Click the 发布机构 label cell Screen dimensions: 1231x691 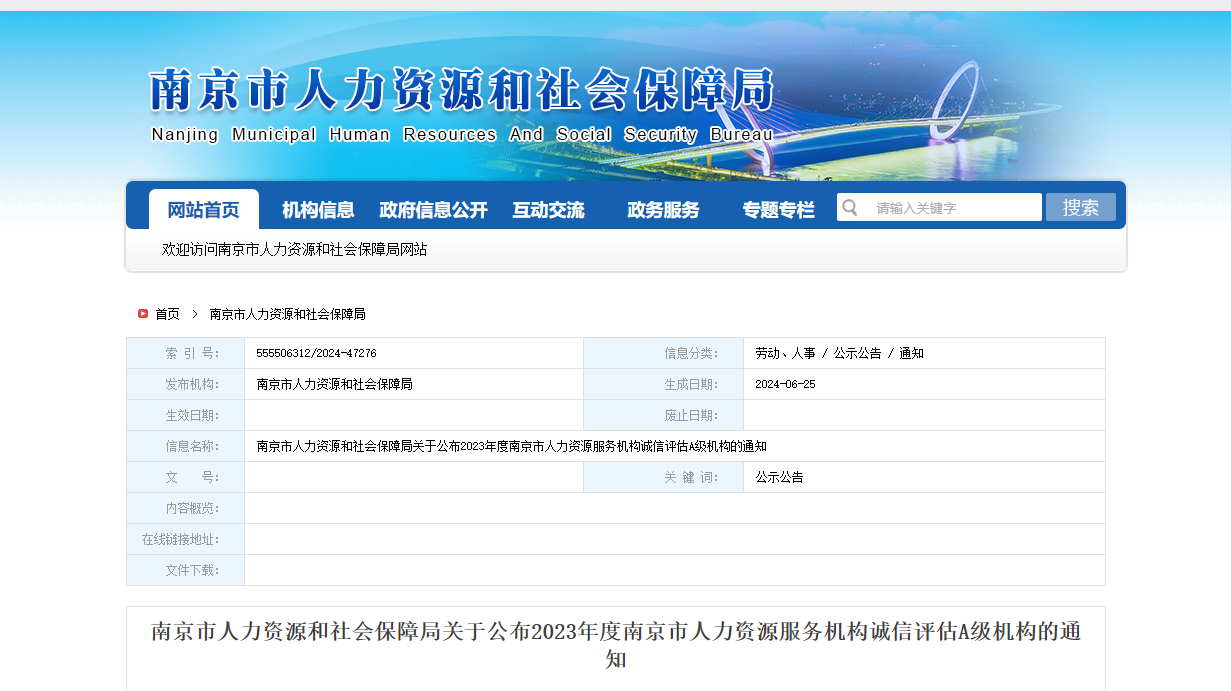click(185, 384)
